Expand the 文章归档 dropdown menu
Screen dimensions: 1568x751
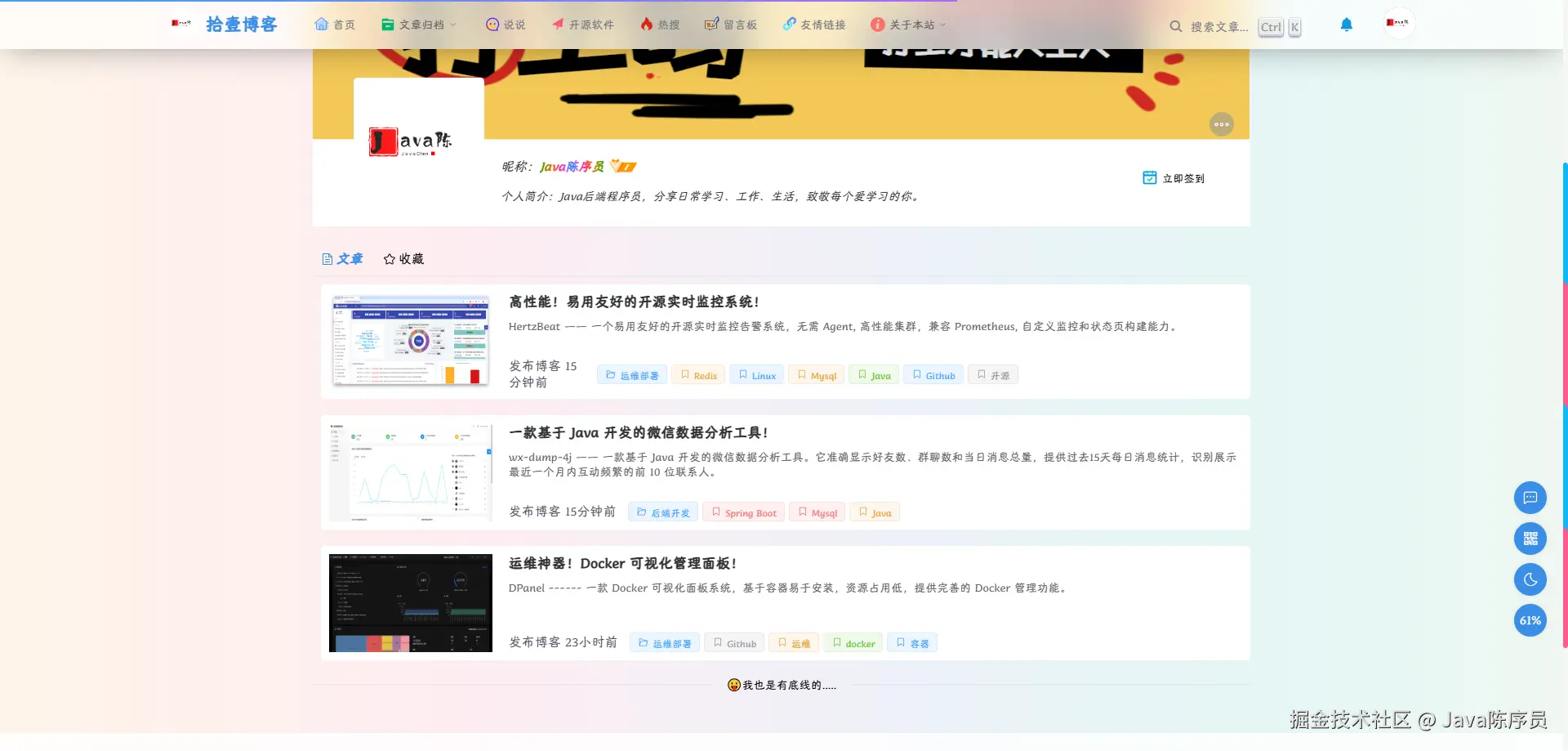coord(420,25)
